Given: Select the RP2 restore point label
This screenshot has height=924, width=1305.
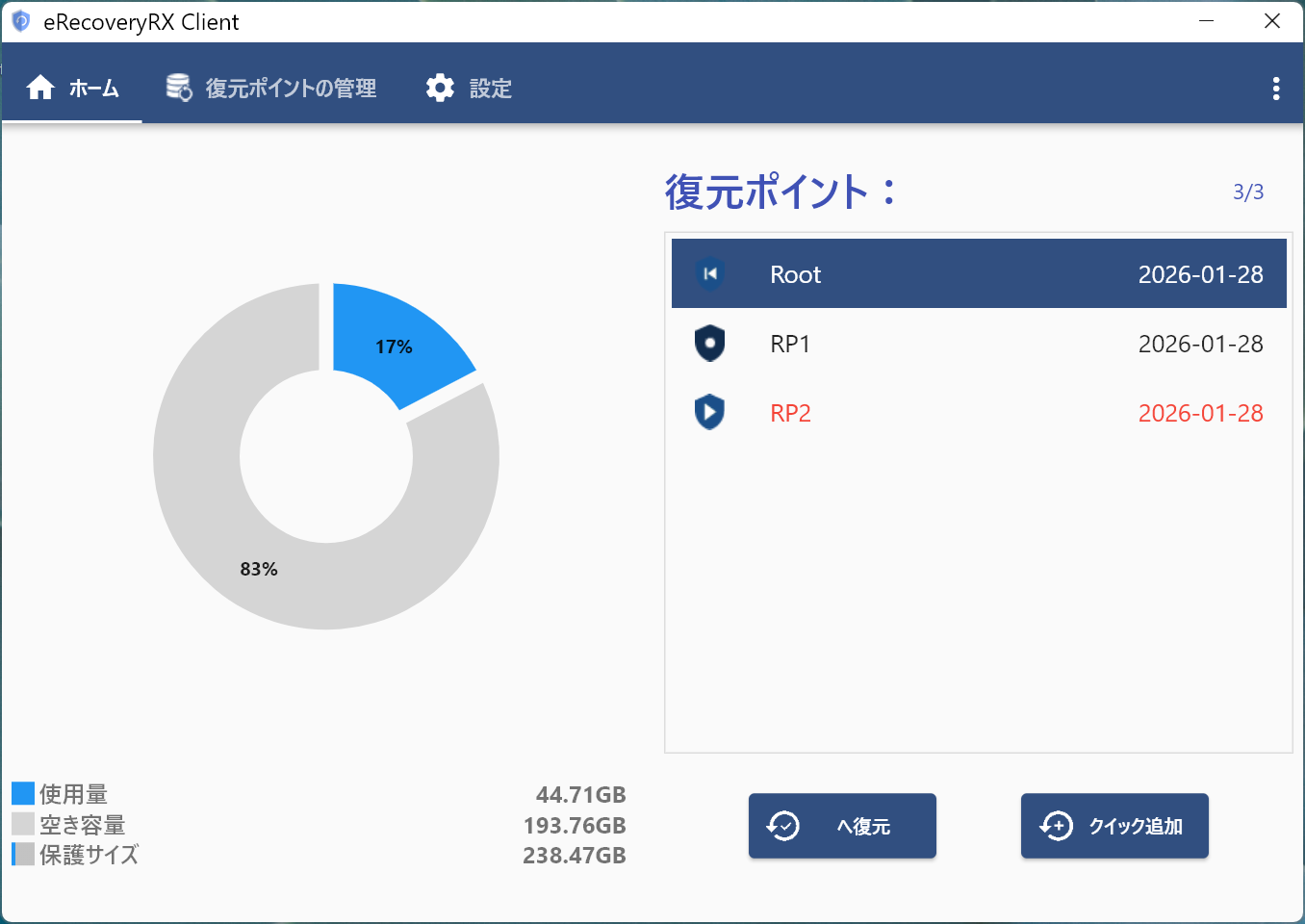Looking at the screenshot, I should coord(790,413).
